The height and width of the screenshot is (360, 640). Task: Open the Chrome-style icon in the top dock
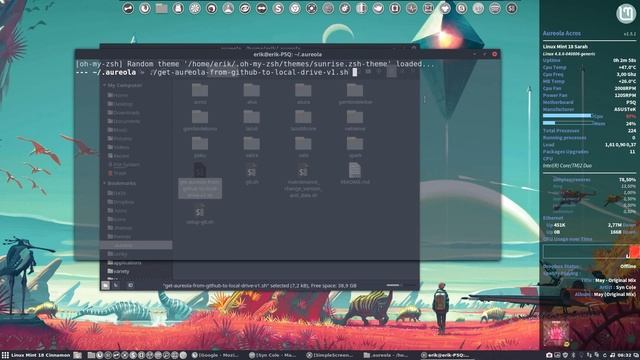(x=295, y=9)
